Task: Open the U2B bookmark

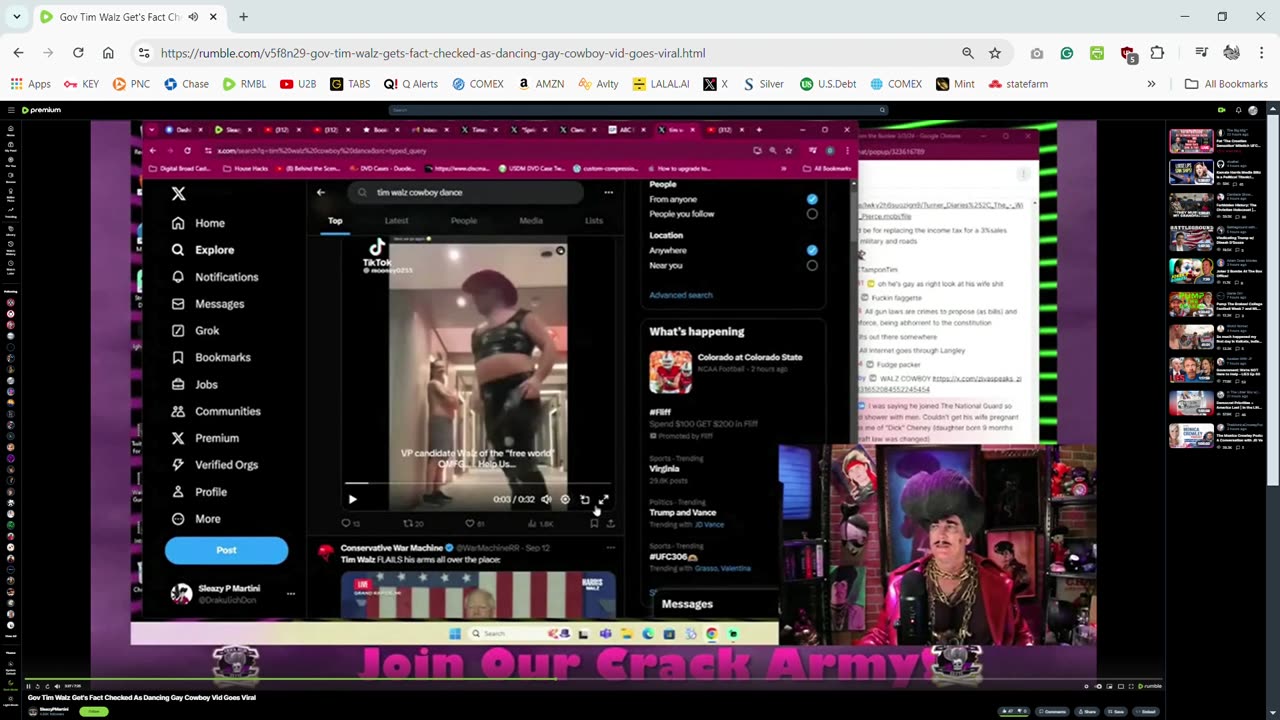Action: coord(298,84)
